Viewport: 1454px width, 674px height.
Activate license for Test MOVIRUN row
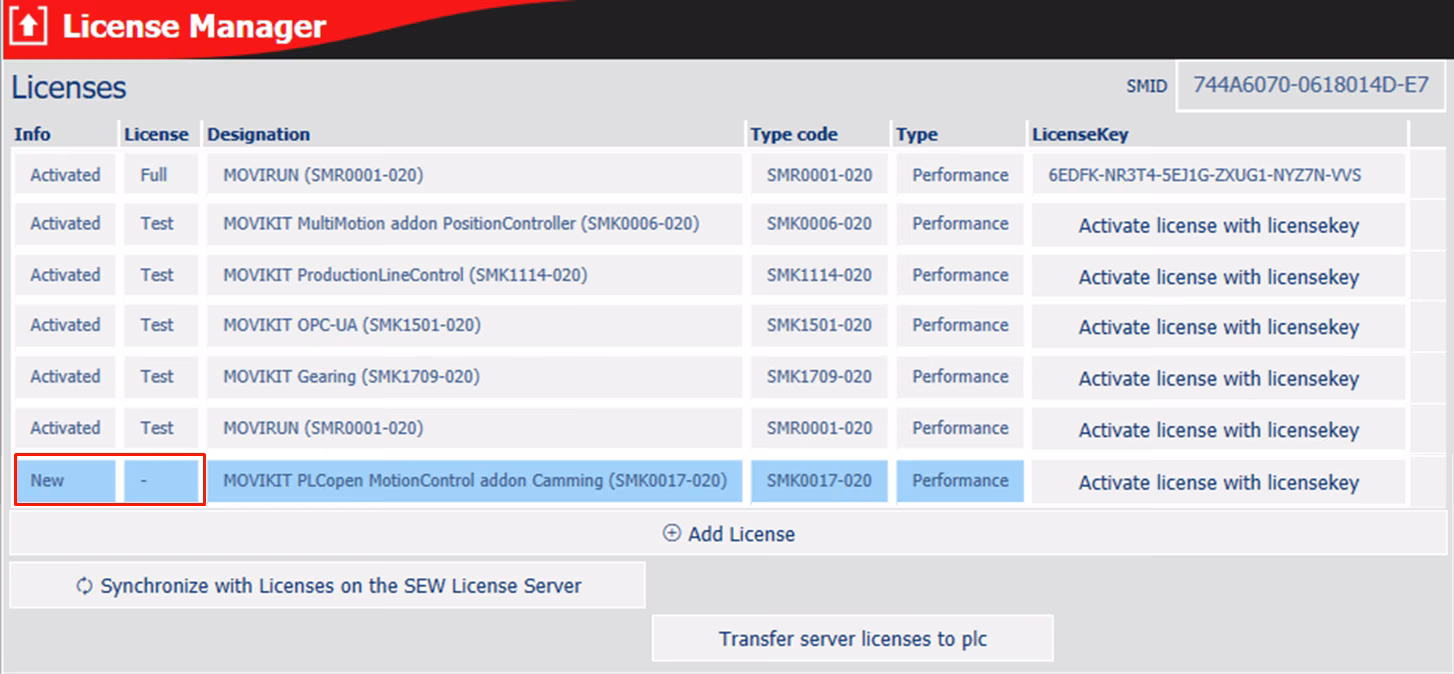point(1218,429)
